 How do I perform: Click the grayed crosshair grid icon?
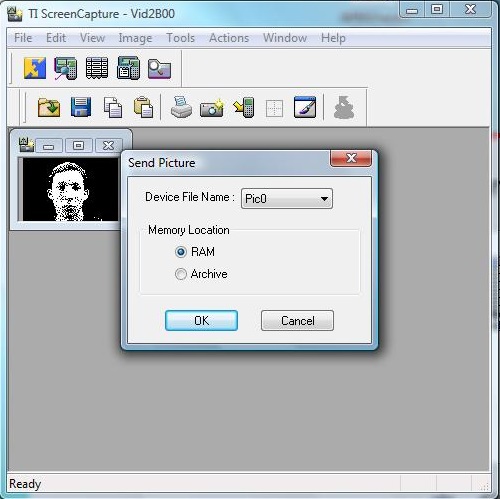[x=274, y=108]
